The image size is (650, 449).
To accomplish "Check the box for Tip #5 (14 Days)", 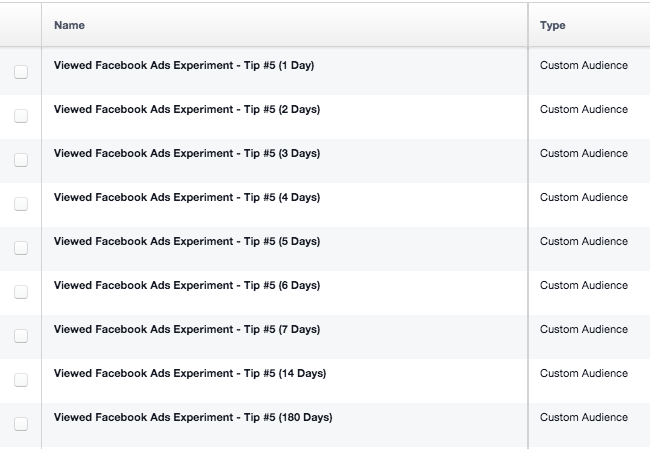I will [x=21, y=379].
